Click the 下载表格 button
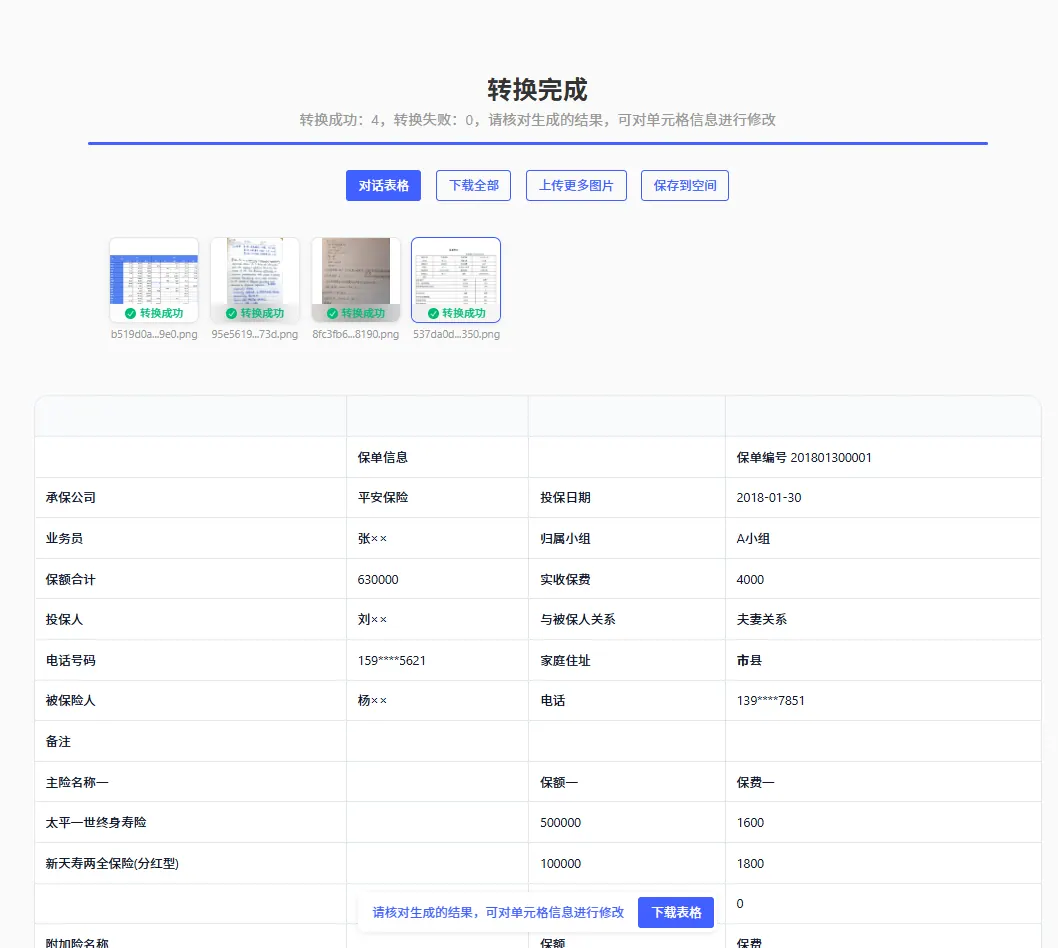Screen dimensions: 1058x948 point(676,912)
